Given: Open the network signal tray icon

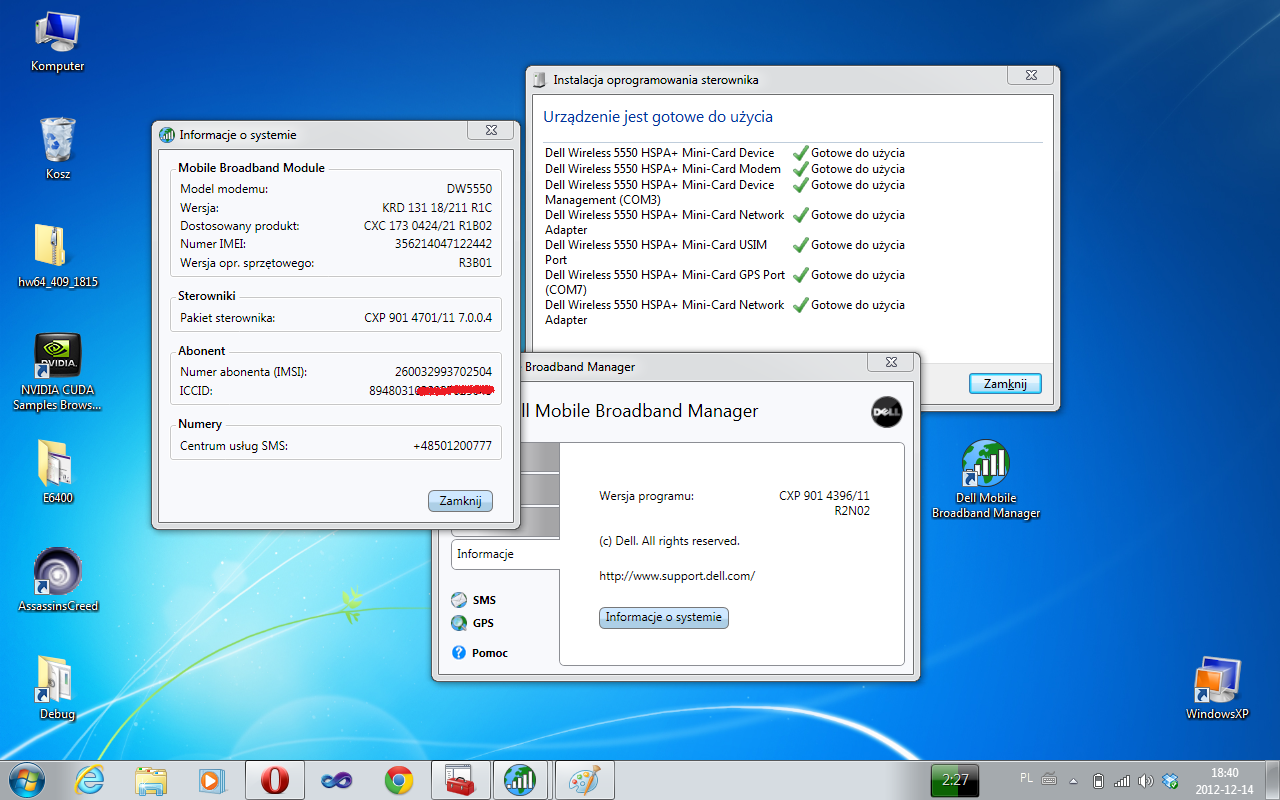Looking at the screenshot, I should [x=1122, y=780].
